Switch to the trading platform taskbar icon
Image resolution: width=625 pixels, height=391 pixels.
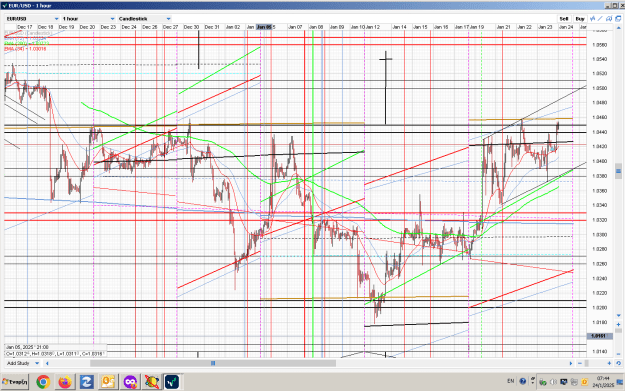click(x=173, y=382)
